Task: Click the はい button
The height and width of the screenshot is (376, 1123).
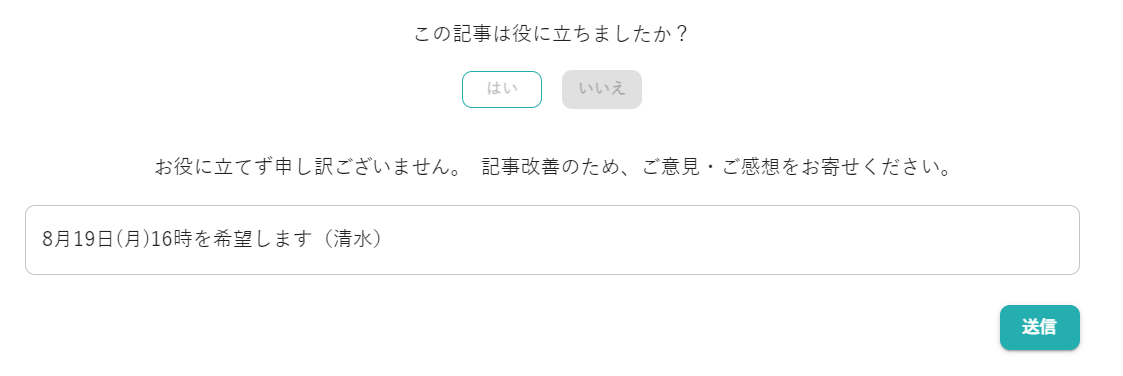Action: [x=501, y=90]
